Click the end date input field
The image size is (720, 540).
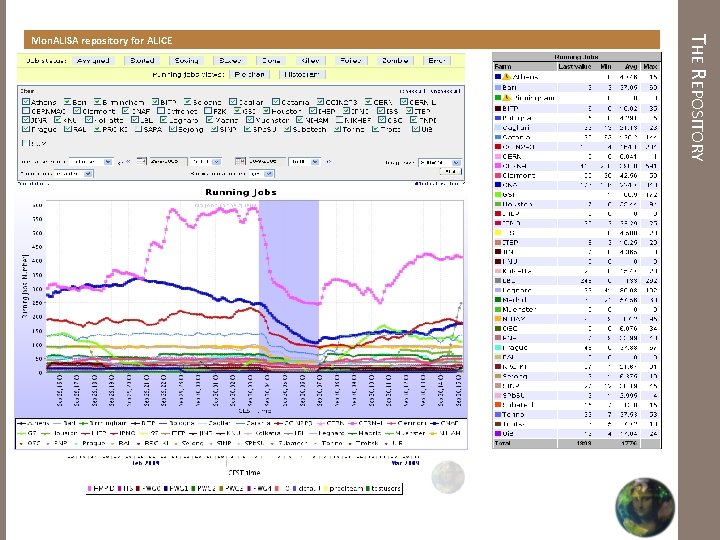pyautogui.click(x=267, y=162)
